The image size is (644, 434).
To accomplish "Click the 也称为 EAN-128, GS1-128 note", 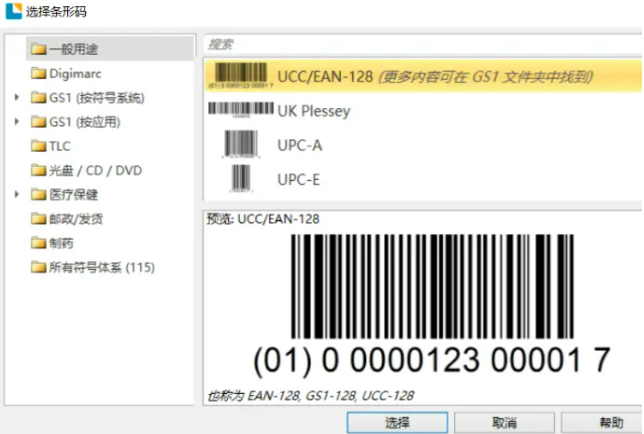I will (310, 395).
